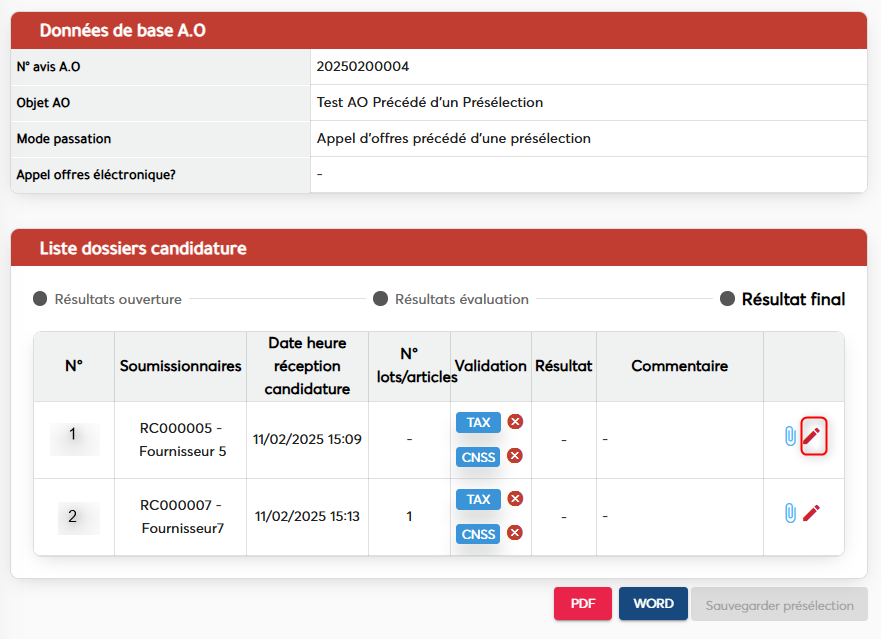Click red X beside TAX in row 1

[515, 422]
